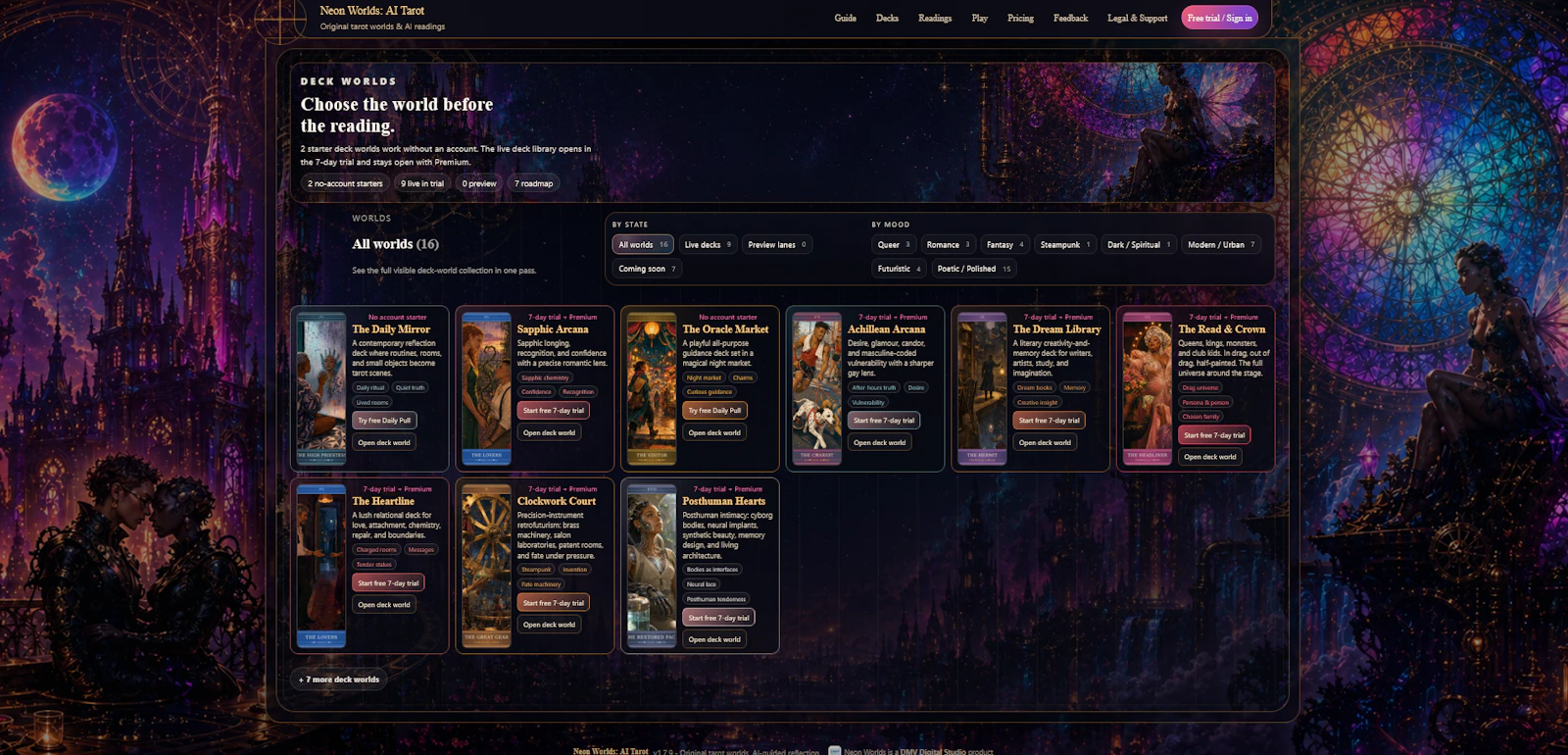Open deck world for The Oracle Market
1568x755 pixels.
pyautogui.click(x=714, y=432)
